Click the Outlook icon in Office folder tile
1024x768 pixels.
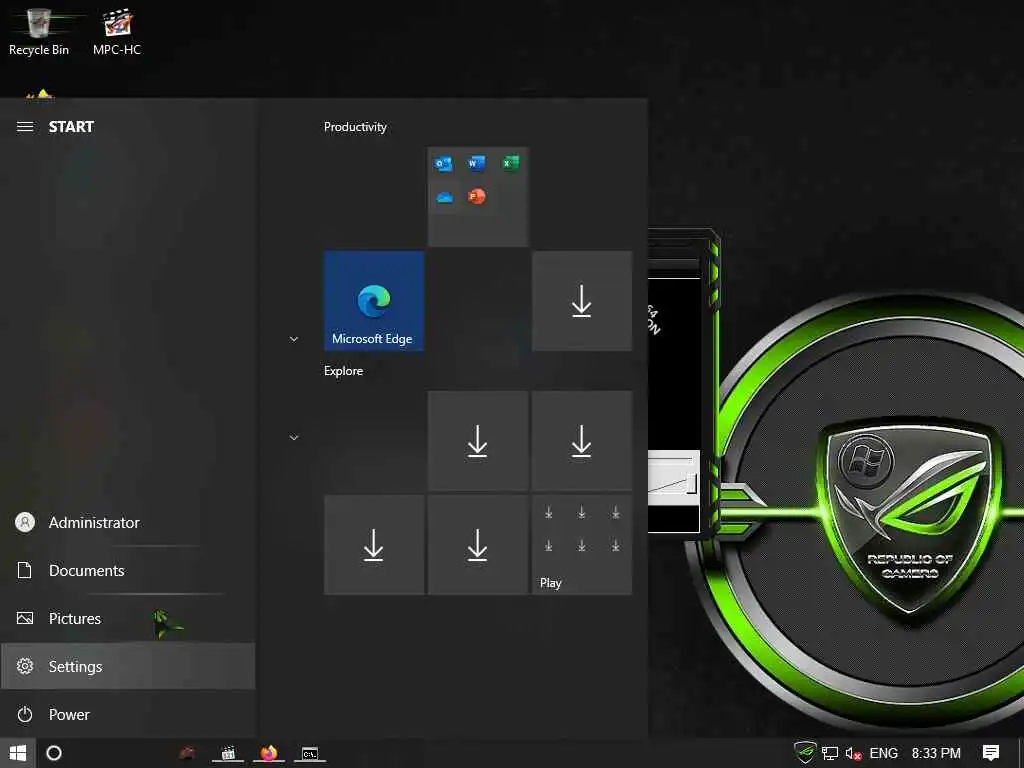click(x=443, y=163)
